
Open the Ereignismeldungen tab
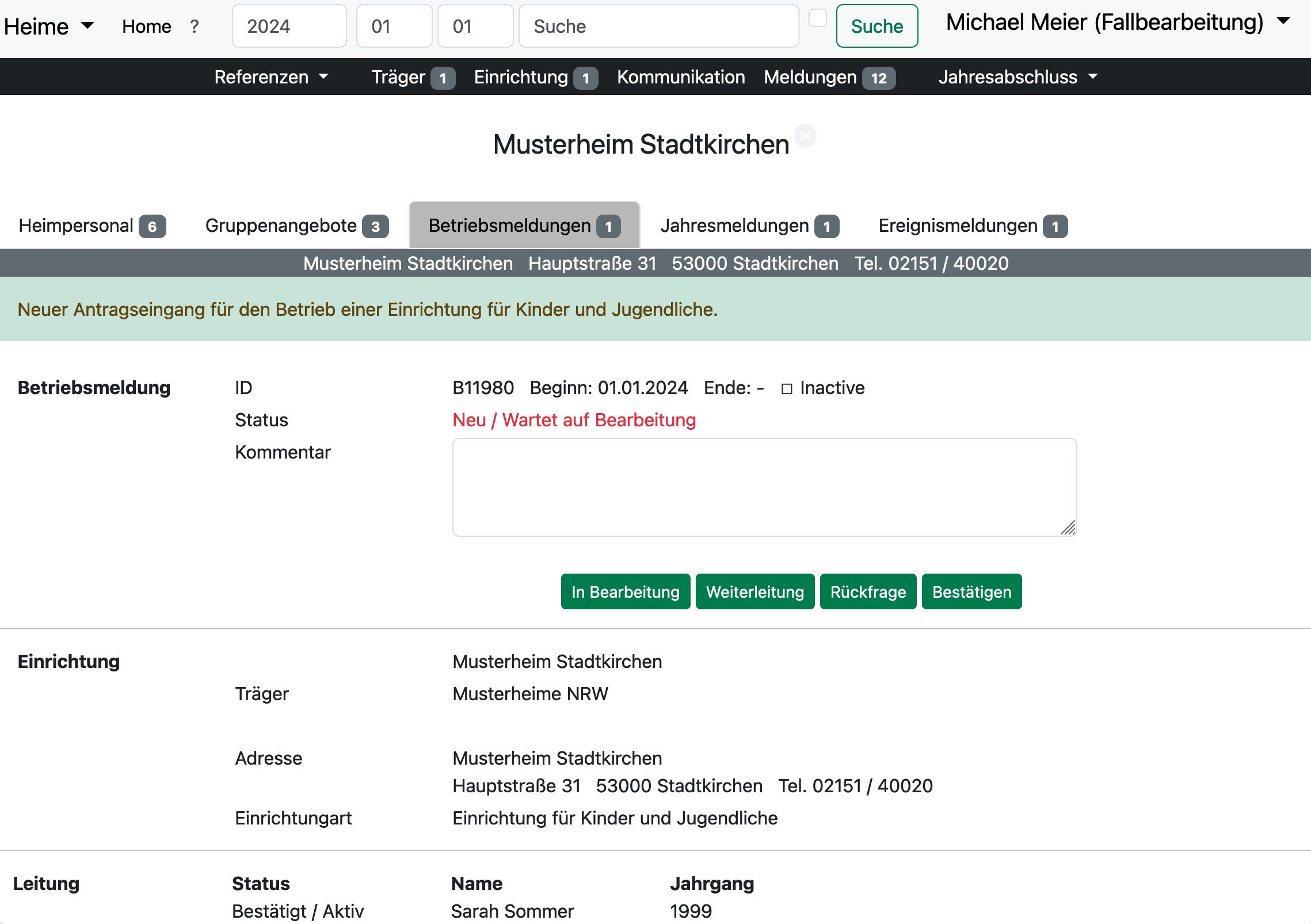[x=973, y=226]
